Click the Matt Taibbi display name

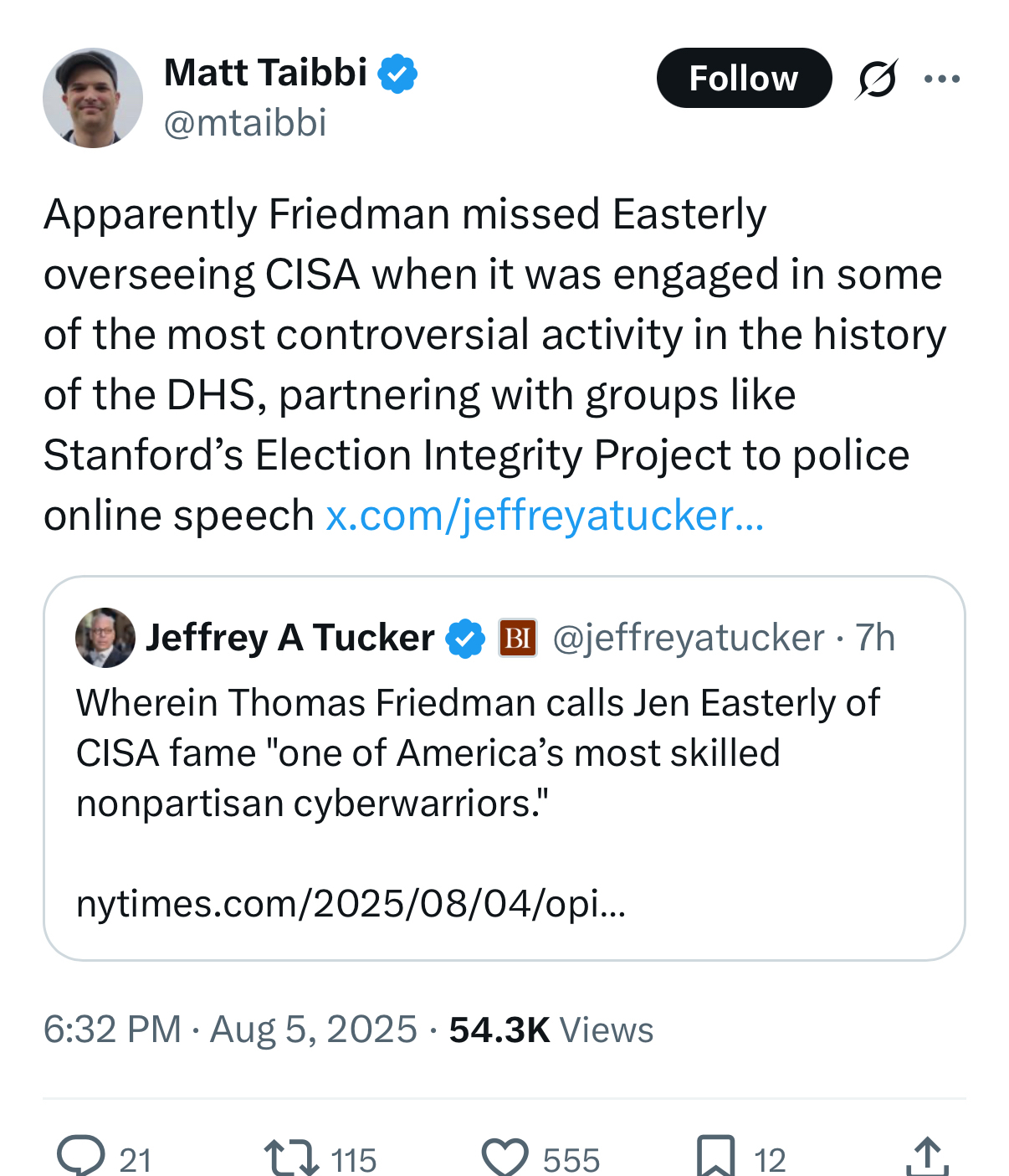(265, 73)
